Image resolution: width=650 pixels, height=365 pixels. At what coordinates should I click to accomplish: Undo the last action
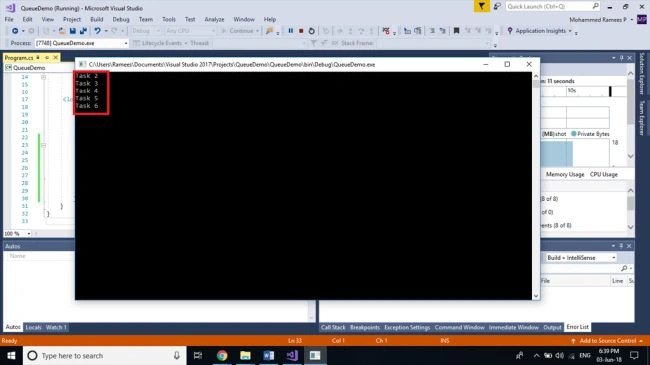point(97,31)
